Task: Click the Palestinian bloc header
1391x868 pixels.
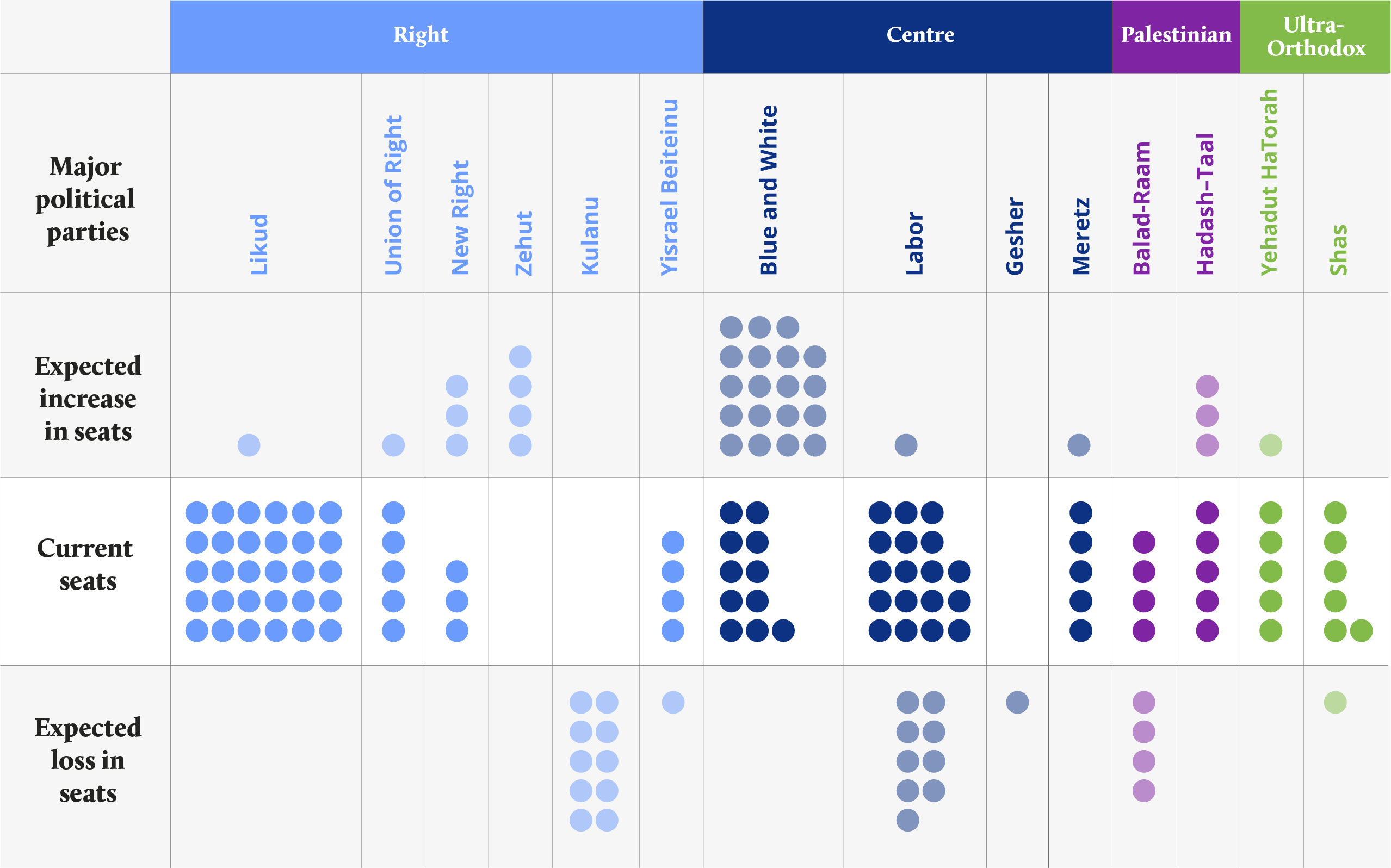Action: click(1175, 35)
